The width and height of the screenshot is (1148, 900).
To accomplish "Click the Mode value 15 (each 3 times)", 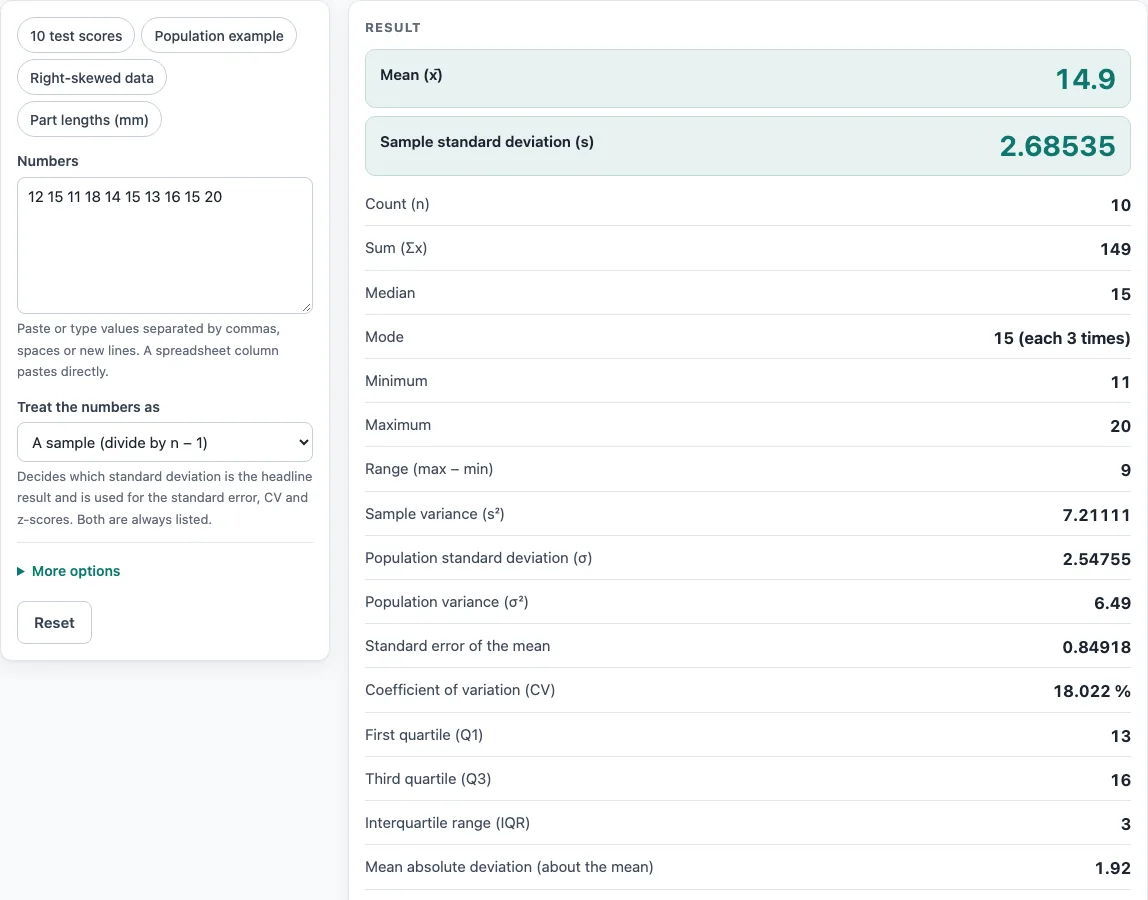I will click(1062, 338).
